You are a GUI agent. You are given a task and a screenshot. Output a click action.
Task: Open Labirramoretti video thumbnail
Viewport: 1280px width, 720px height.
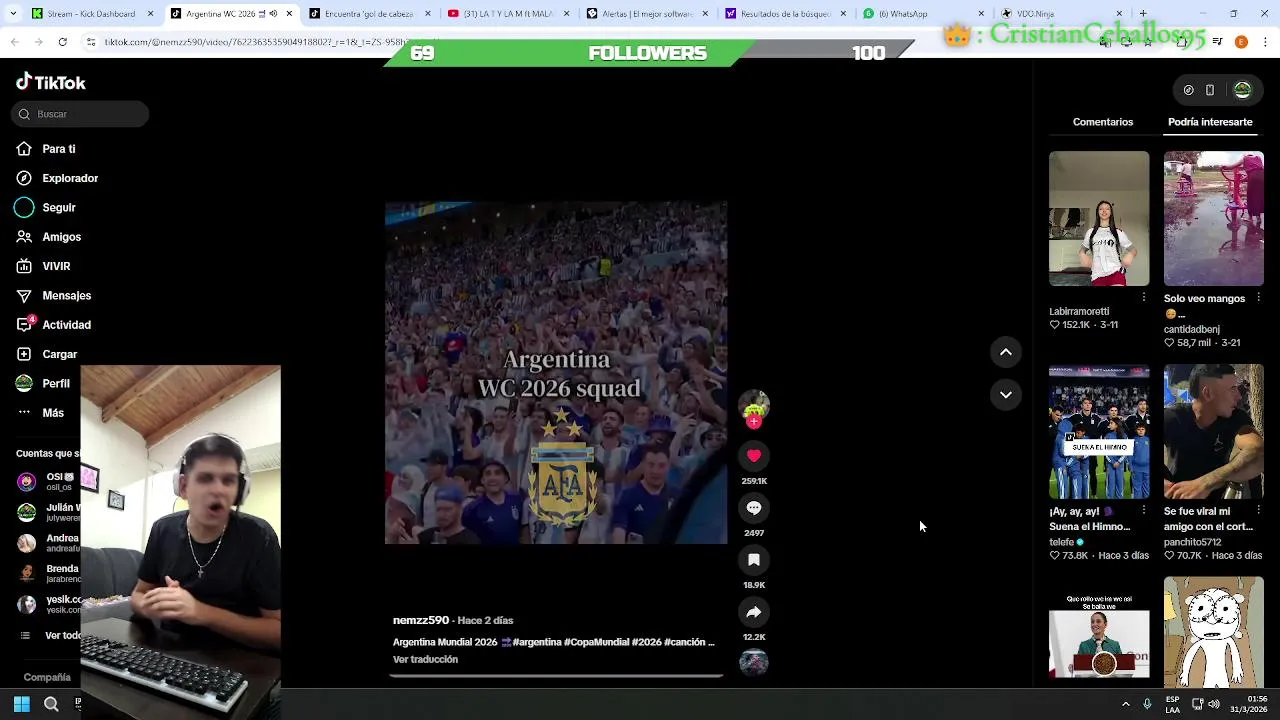[x=1099, y=218]
